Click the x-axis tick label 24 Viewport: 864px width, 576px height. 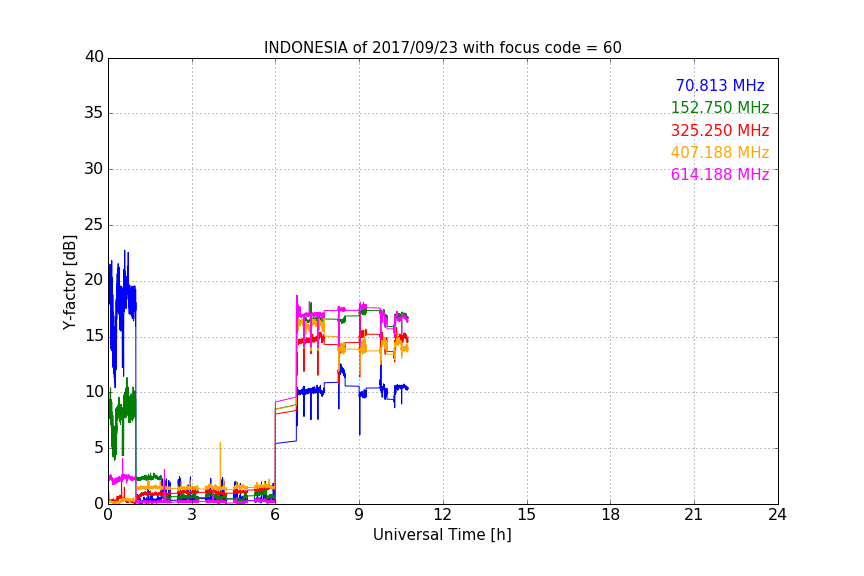777,515
